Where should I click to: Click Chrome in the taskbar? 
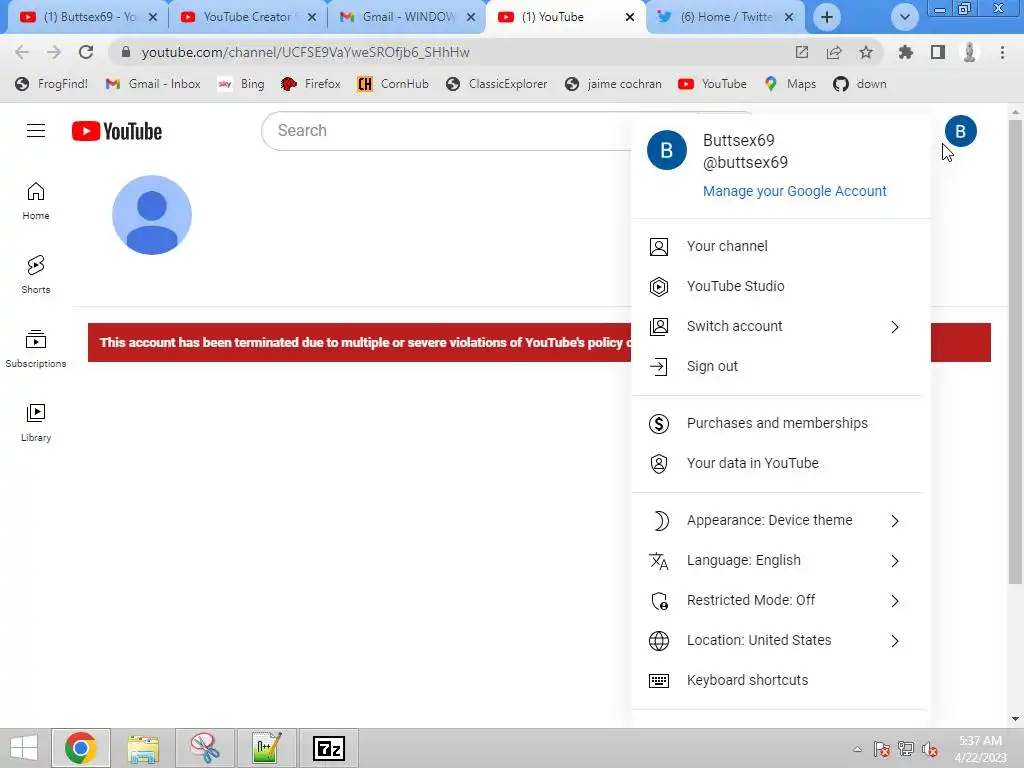[80, 748]
